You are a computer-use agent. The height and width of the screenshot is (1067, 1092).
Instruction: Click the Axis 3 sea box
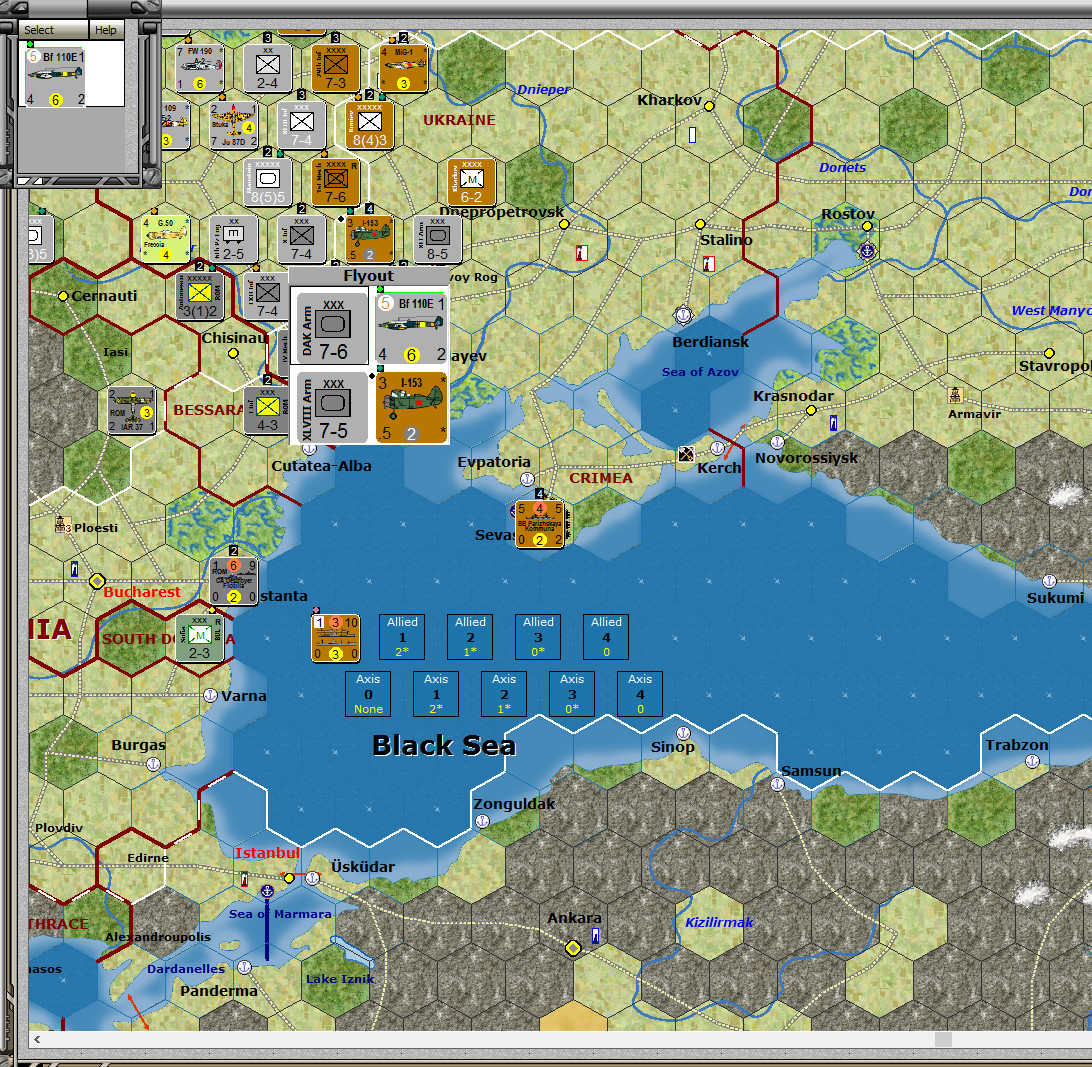(x=572, y=694)
